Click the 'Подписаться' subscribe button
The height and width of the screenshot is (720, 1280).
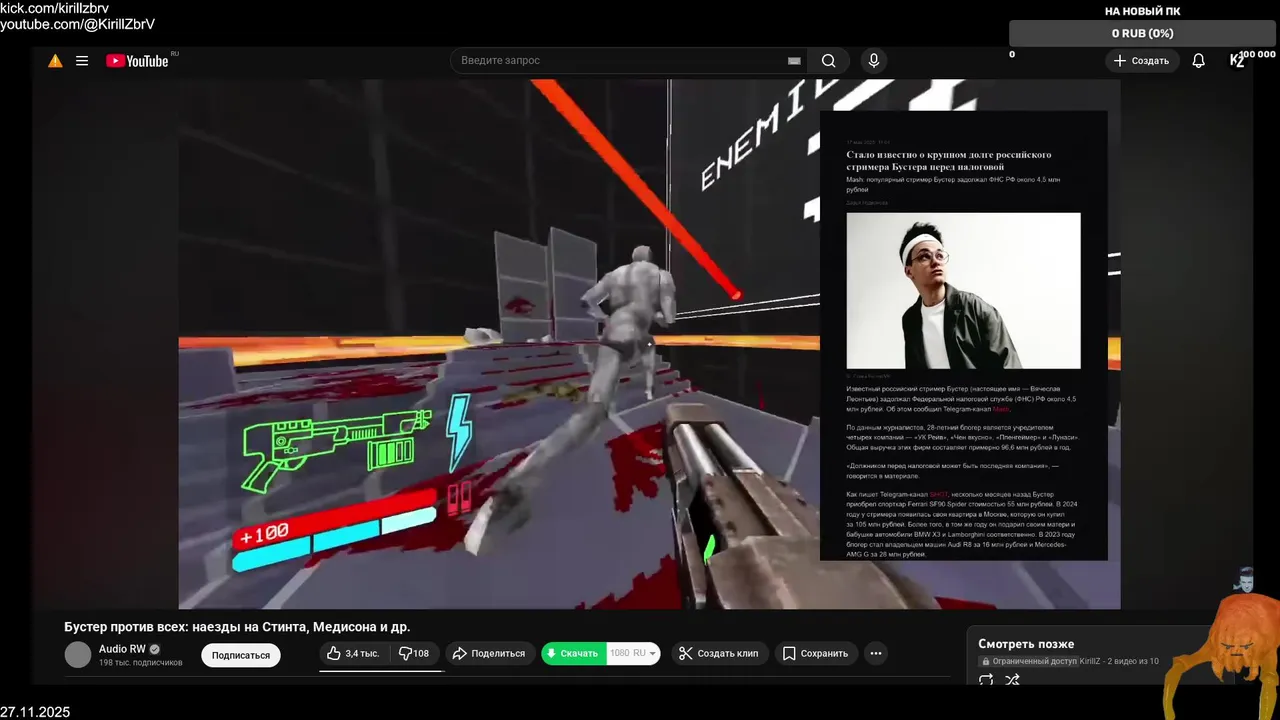241,655
